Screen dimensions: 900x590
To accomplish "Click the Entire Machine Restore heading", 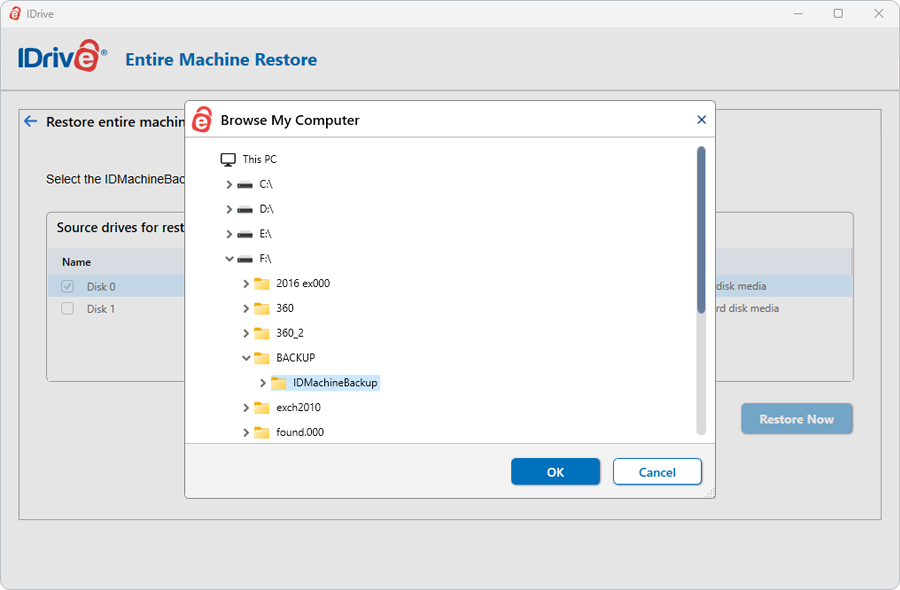I will (x=221, y=59).
